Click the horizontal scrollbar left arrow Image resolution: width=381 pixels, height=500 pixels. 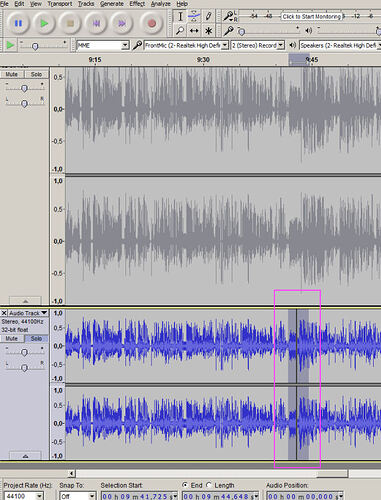(71, 473)
